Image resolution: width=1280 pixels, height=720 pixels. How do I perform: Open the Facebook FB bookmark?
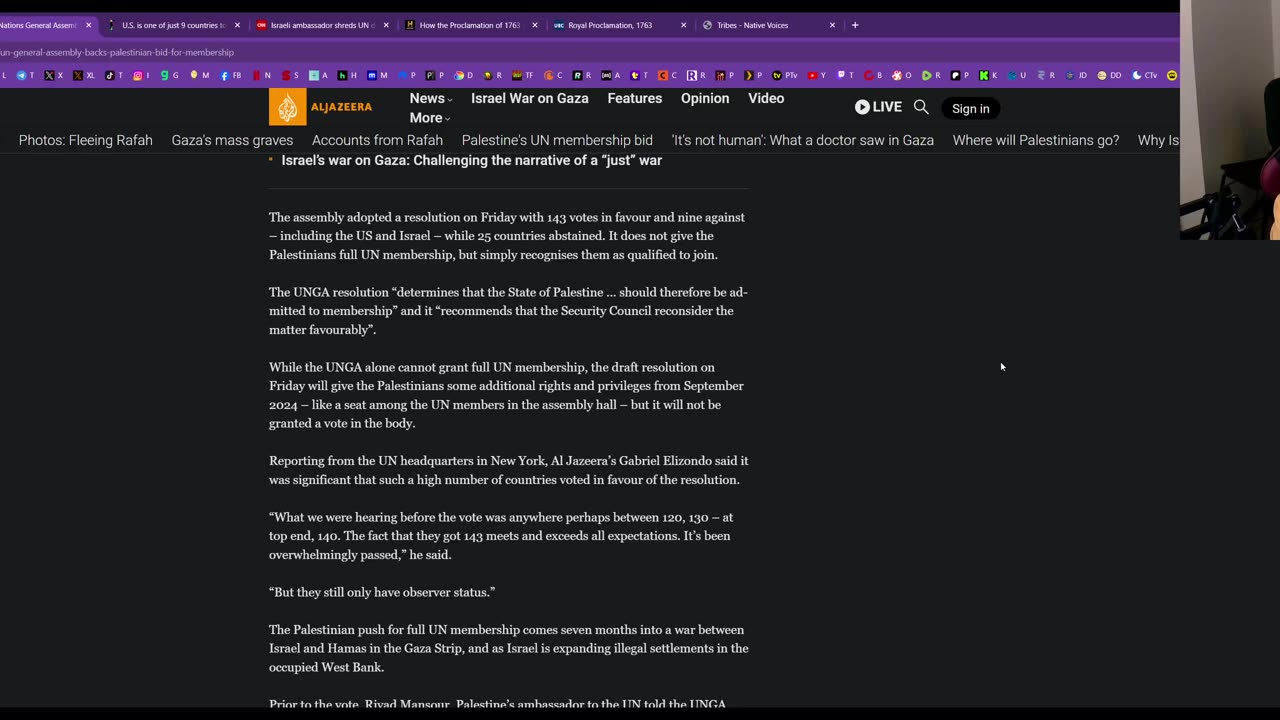coord(231,75)
